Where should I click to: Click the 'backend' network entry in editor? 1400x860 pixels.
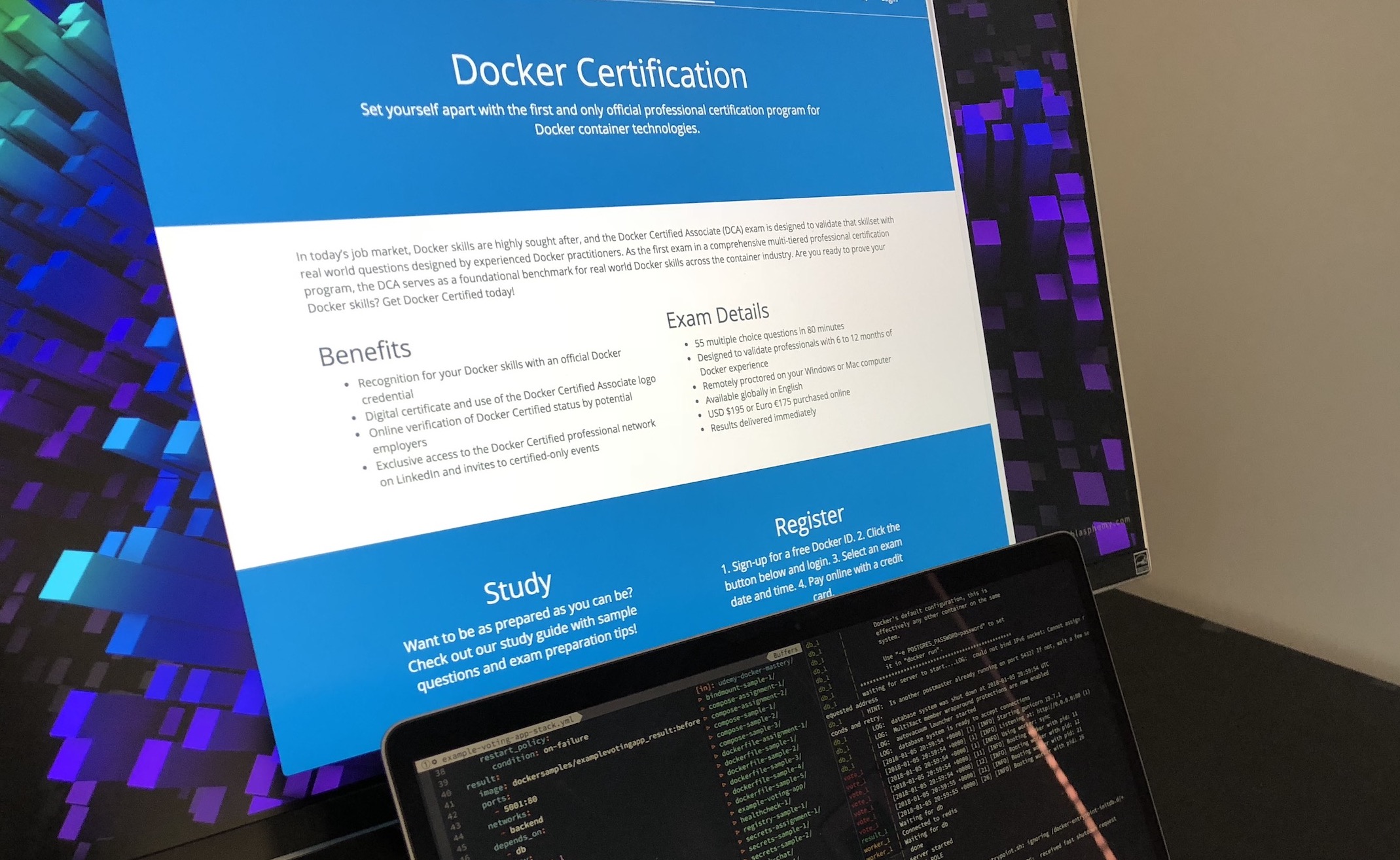click(x=526, y=825)
